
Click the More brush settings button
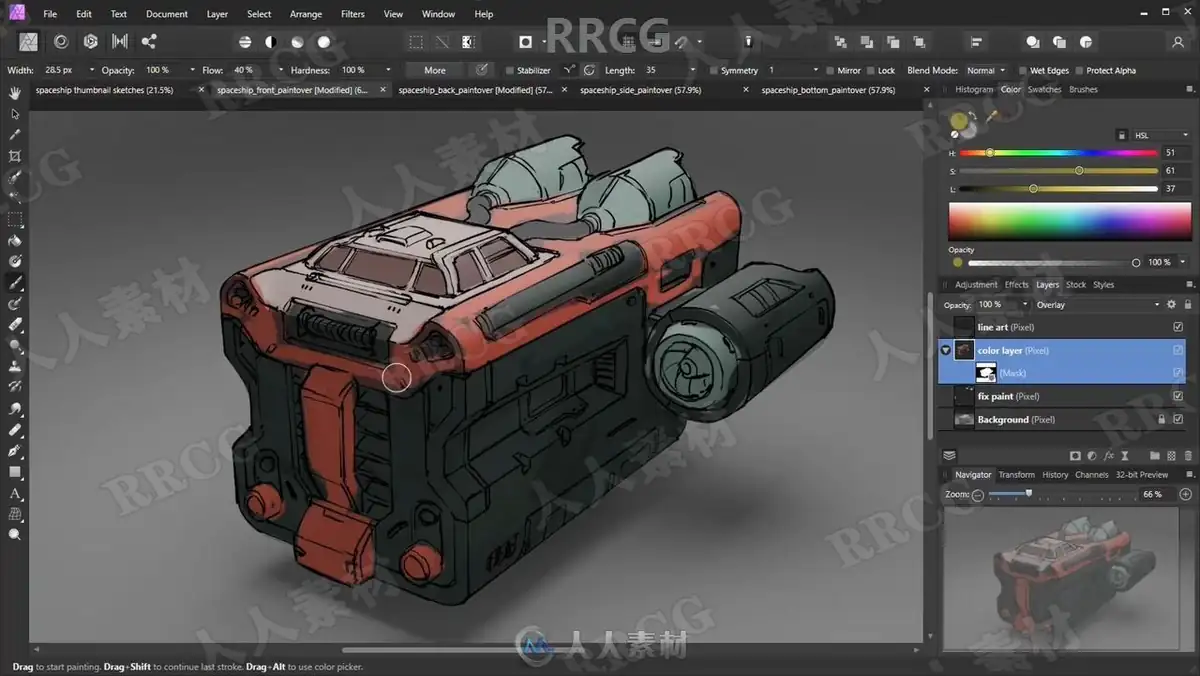[435, 70]
